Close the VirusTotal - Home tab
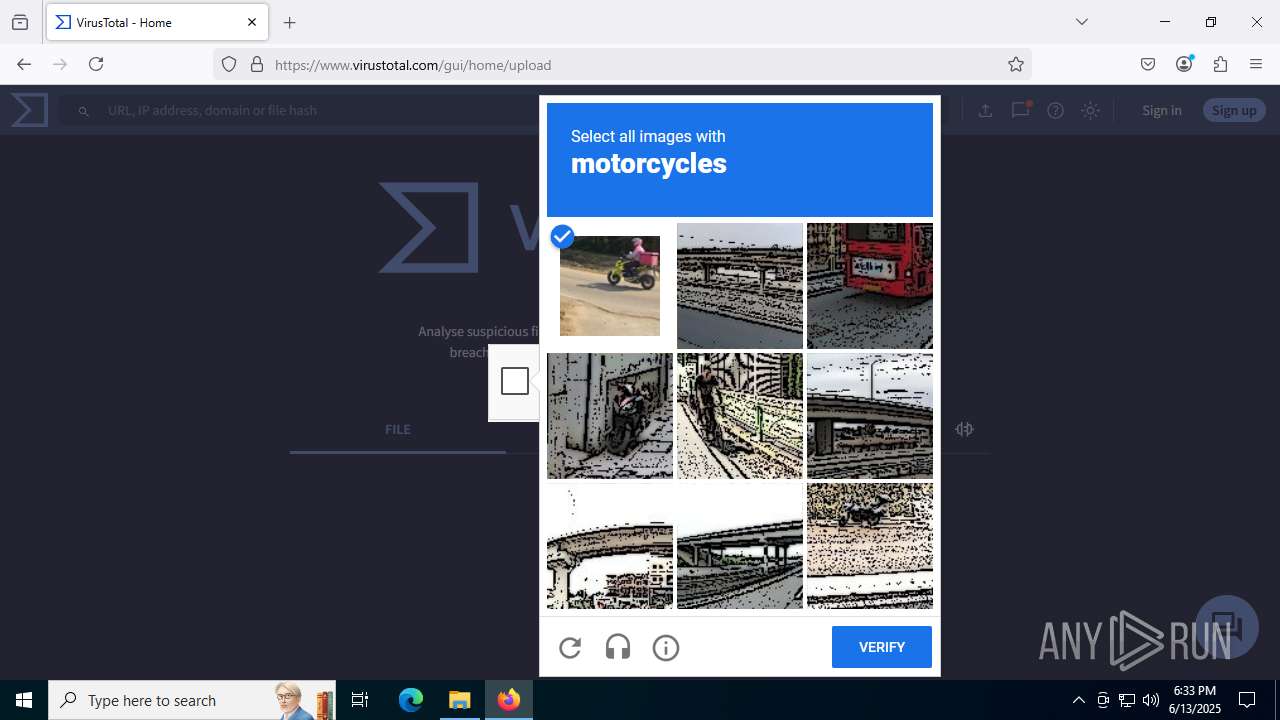This screenshot has height=720, width=1280. click(x=252, y=22)
